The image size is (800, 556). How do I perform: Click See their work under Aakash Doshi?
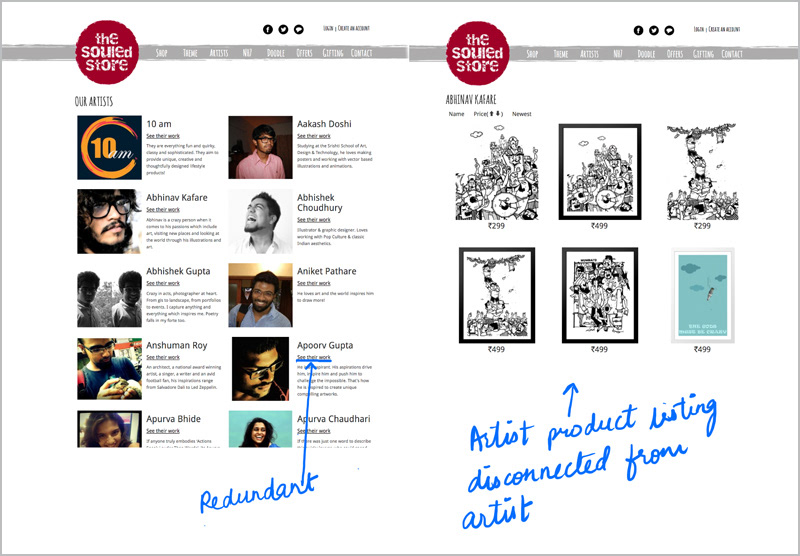point(314,136)
